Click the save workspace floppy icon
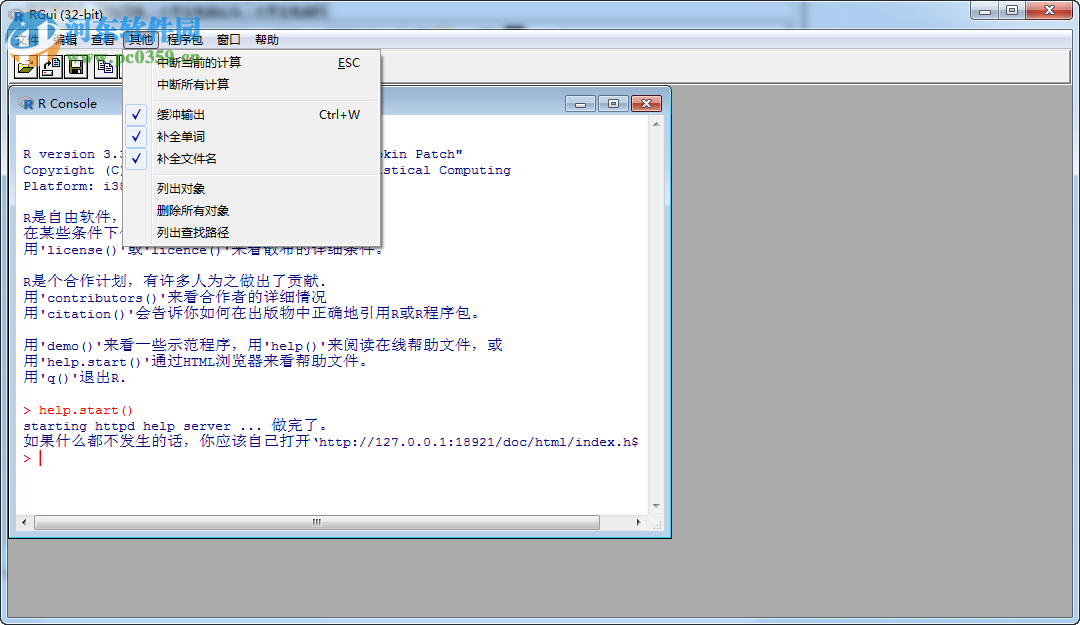 click(x=76, y=67)
